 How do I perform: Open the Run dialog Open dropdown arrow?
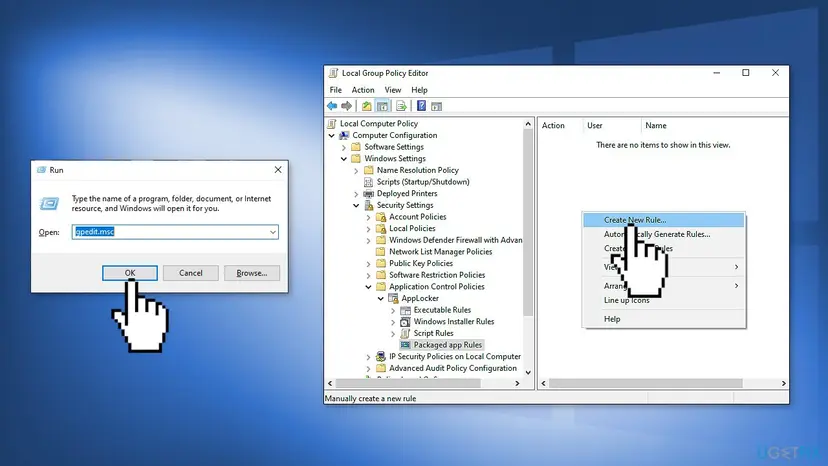pos(272,232)
